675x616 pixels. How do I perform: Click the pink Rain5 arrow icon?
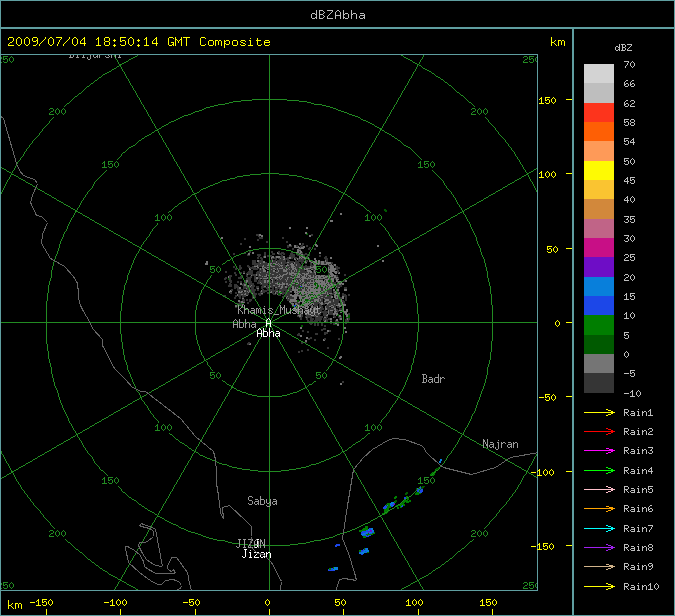tap(599, 489)
